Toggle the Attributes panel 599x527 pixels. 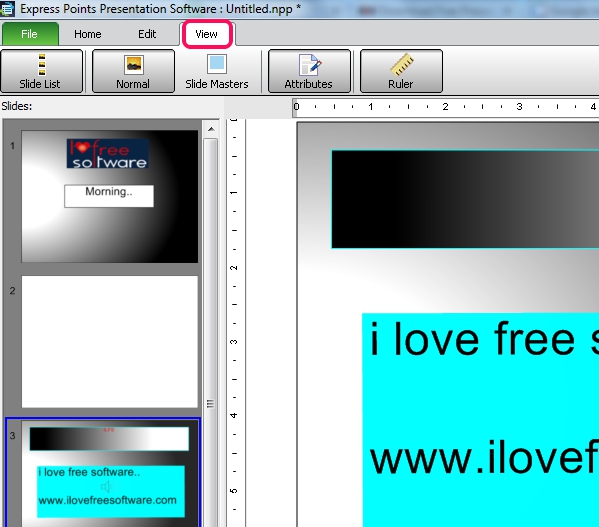309,71
